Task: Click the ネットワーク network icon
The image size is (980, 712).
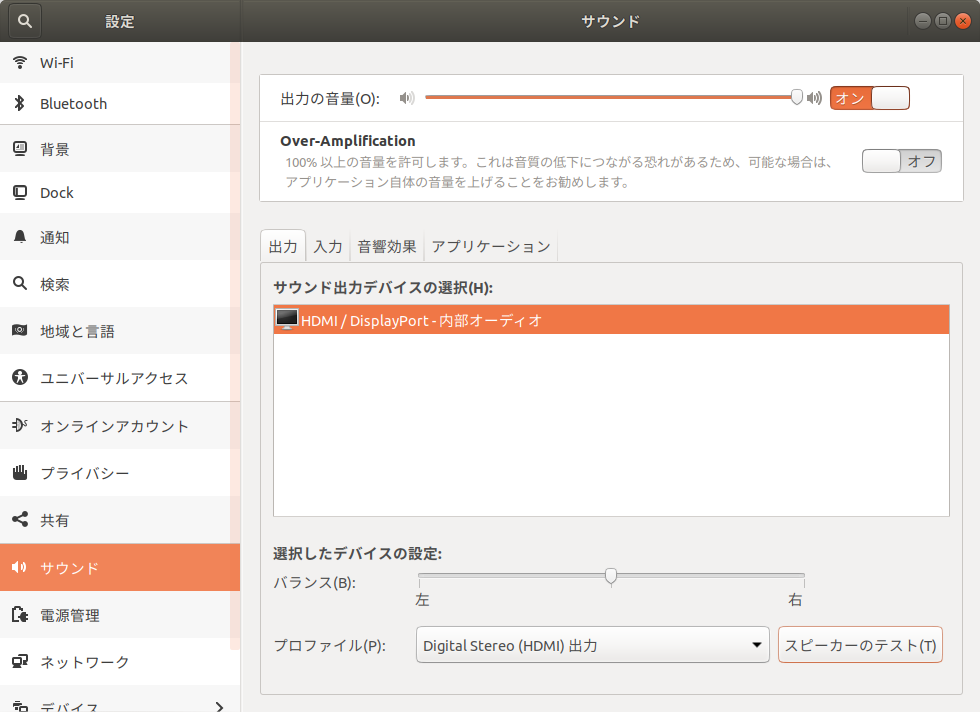Action: 20,661
